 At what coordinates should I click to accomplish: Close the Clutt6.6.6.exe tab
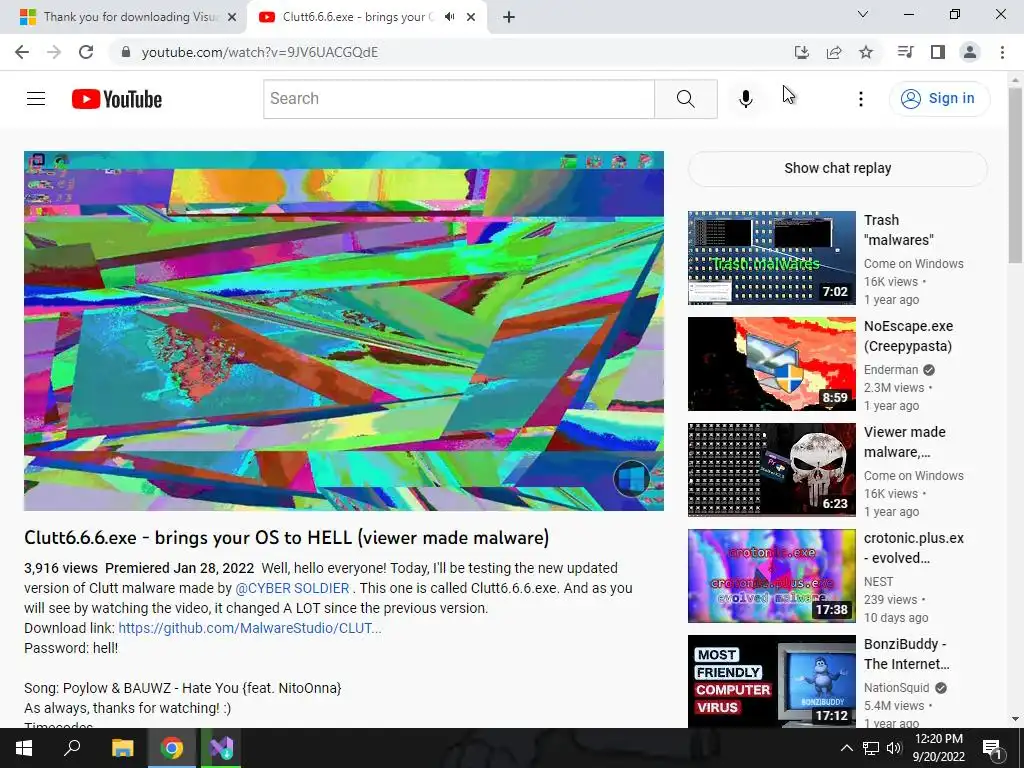click(x=471, y=17)
